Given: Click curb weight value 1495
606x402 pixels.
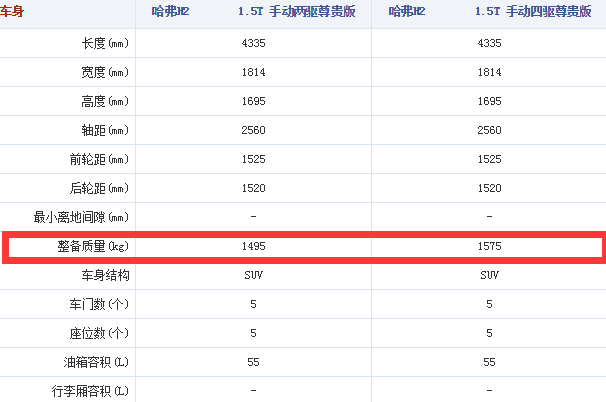Looking at the screenshot, I should [x=254, y=246].
